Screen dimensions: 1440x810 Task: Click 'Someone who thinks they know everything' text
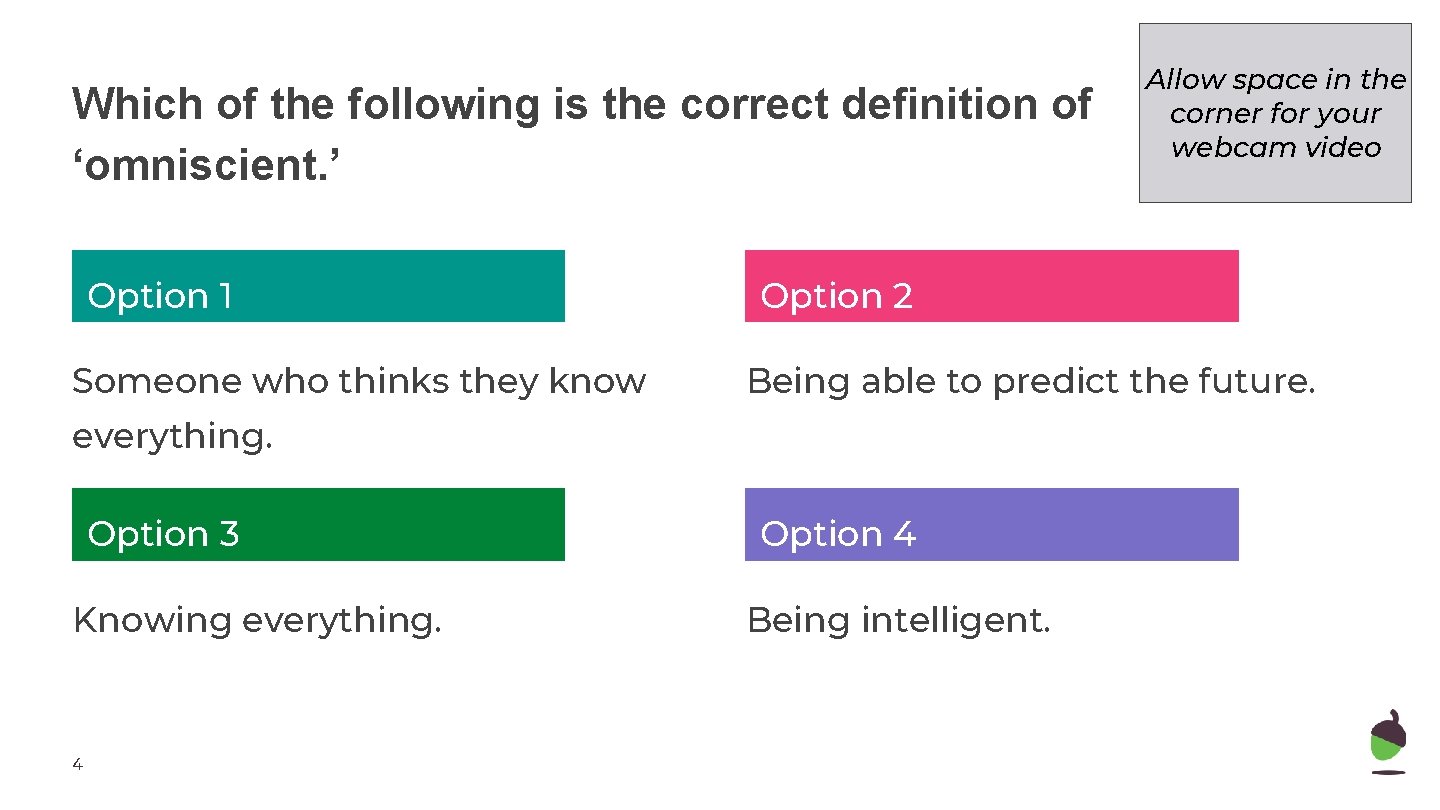[x=358, y=382]
